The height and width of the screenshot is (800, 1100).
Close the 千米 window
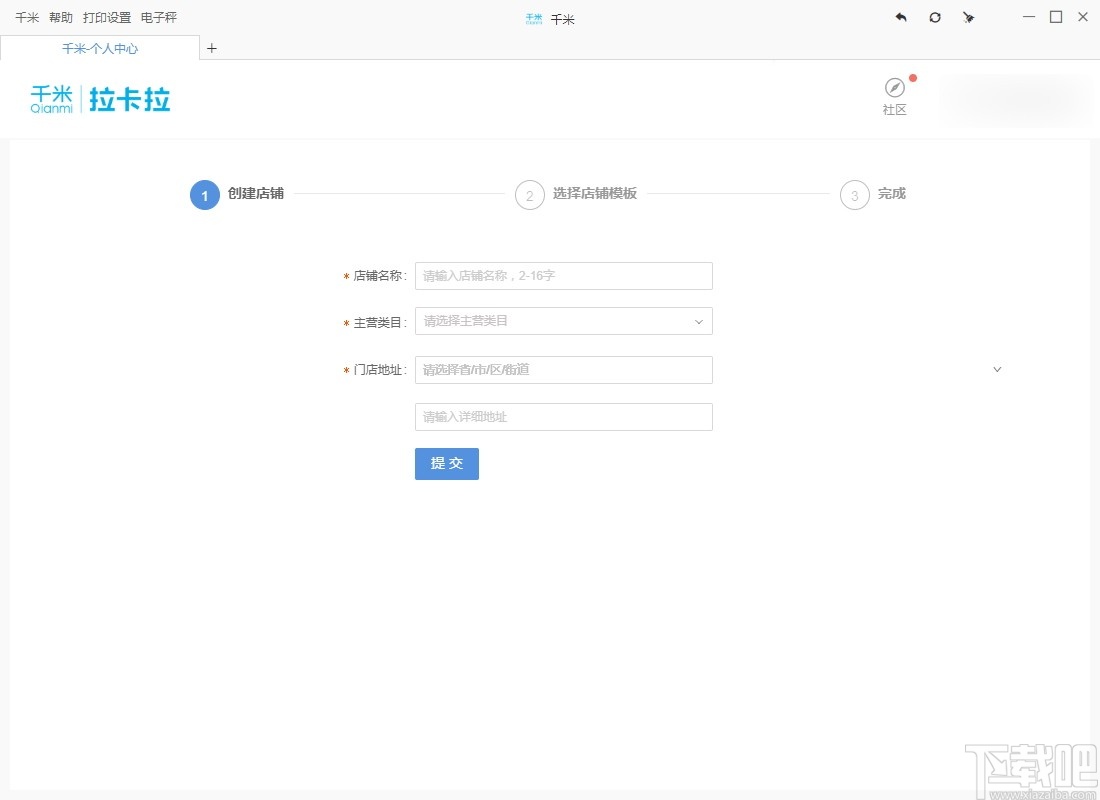pyautogui.click(x=1083, y=17)
